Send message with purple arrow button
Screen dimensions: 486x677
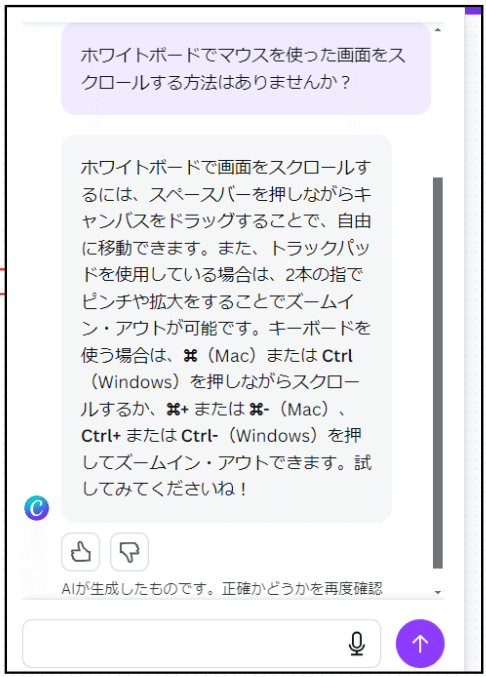click(420, 643)
